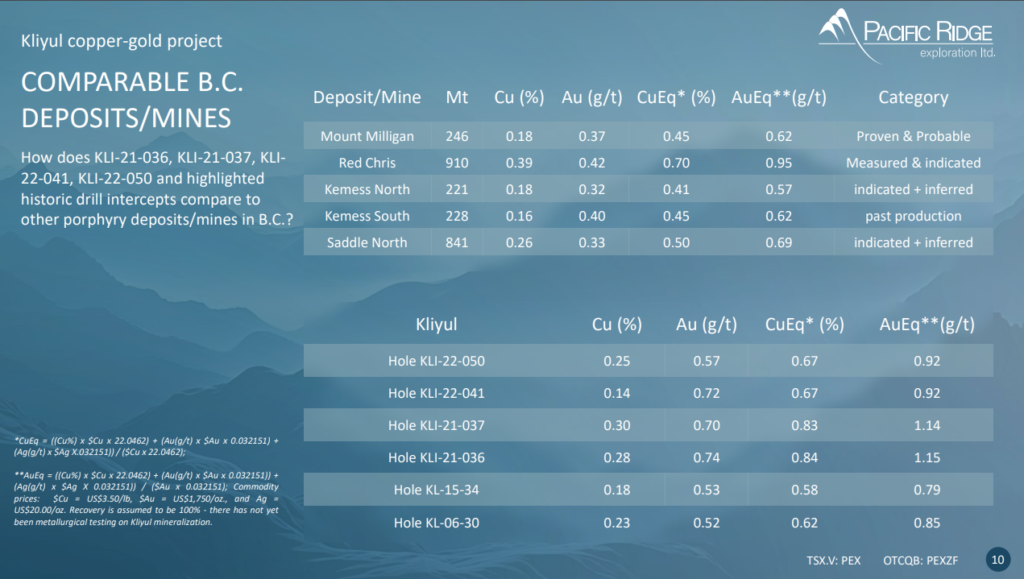Click the 1.14 AuEq value for KLI-21-037
The width and height of the screenshot is (1024, 579).
coord(927,426)
